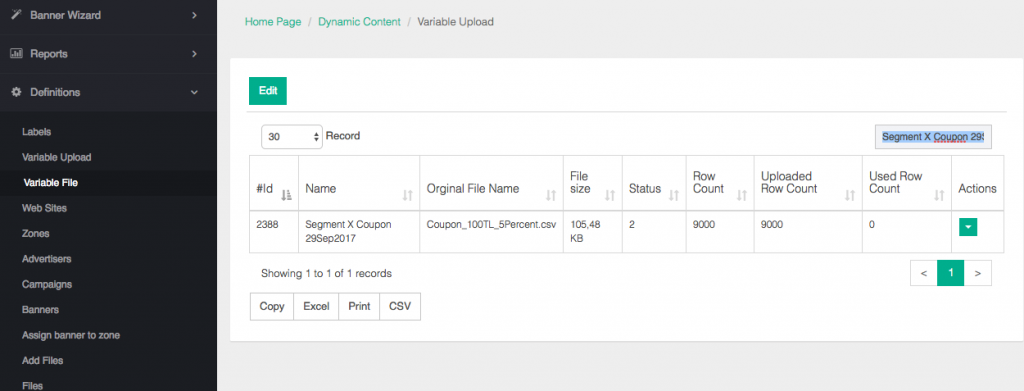Go to the previous page arrow
The width and height of the screenshot is (1024, 391).
pyautogui.click(x=923, y=274)
